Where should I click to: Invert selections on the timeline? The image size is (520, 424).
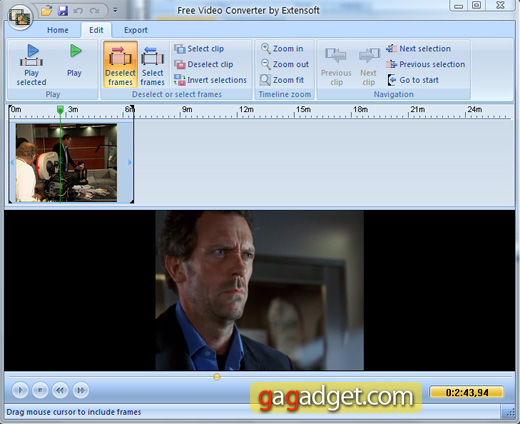[210, 80]
